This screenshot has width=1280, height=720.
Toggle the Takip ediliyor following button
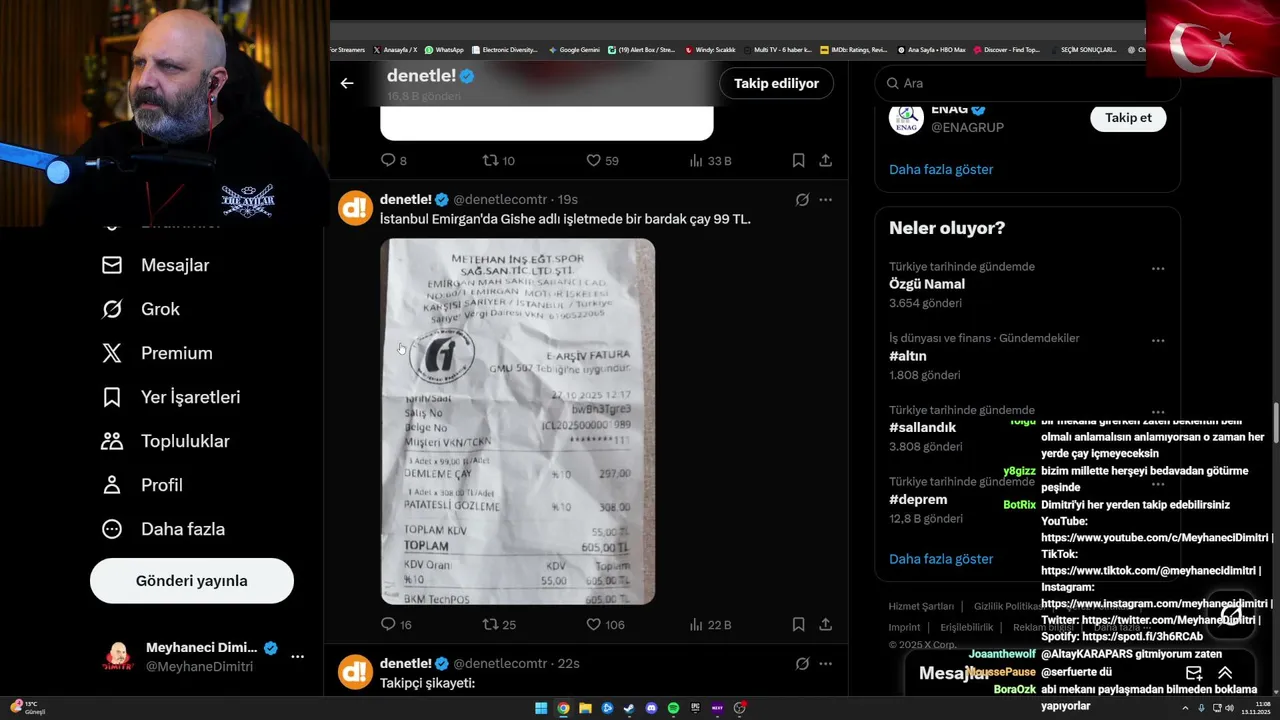pos(776,83)
